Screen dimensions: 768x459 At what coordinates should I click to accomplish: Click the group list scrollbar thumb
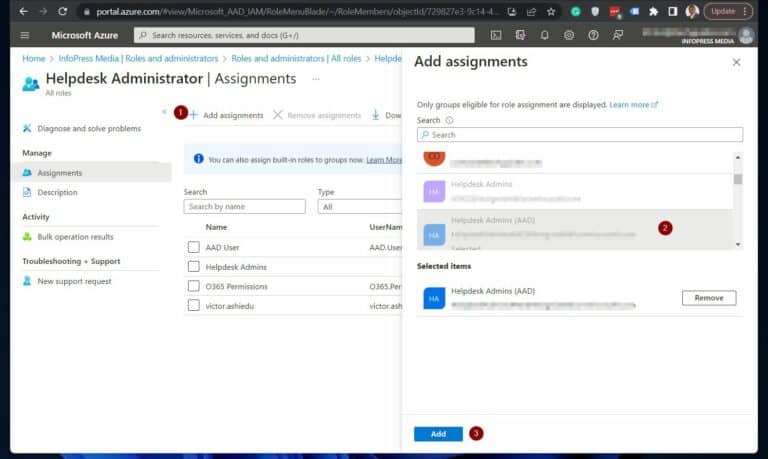click(738, 179)
